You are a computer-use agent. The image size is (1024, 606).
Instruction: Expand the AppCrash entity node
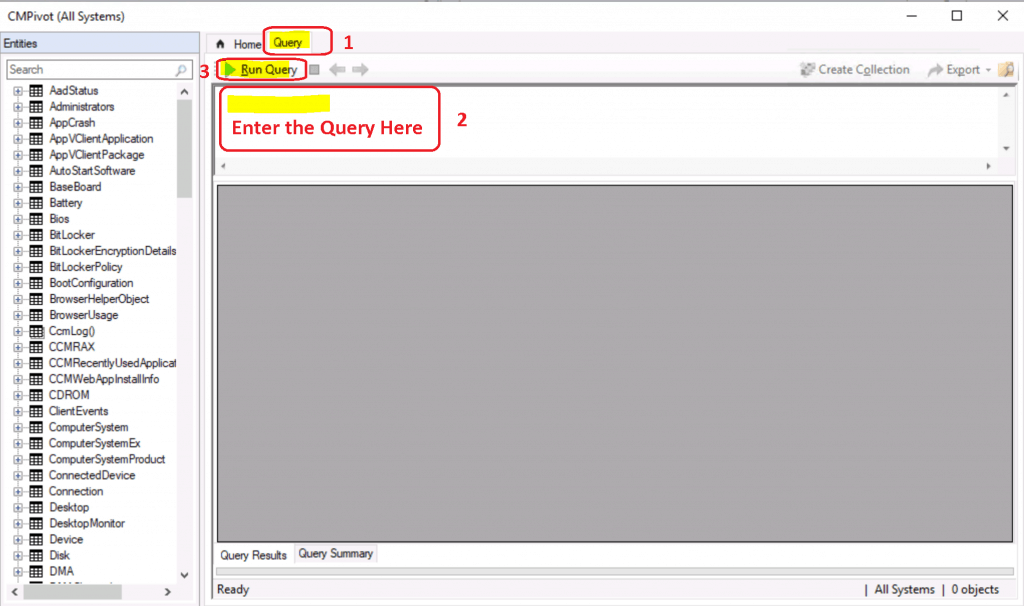[18, 123]
